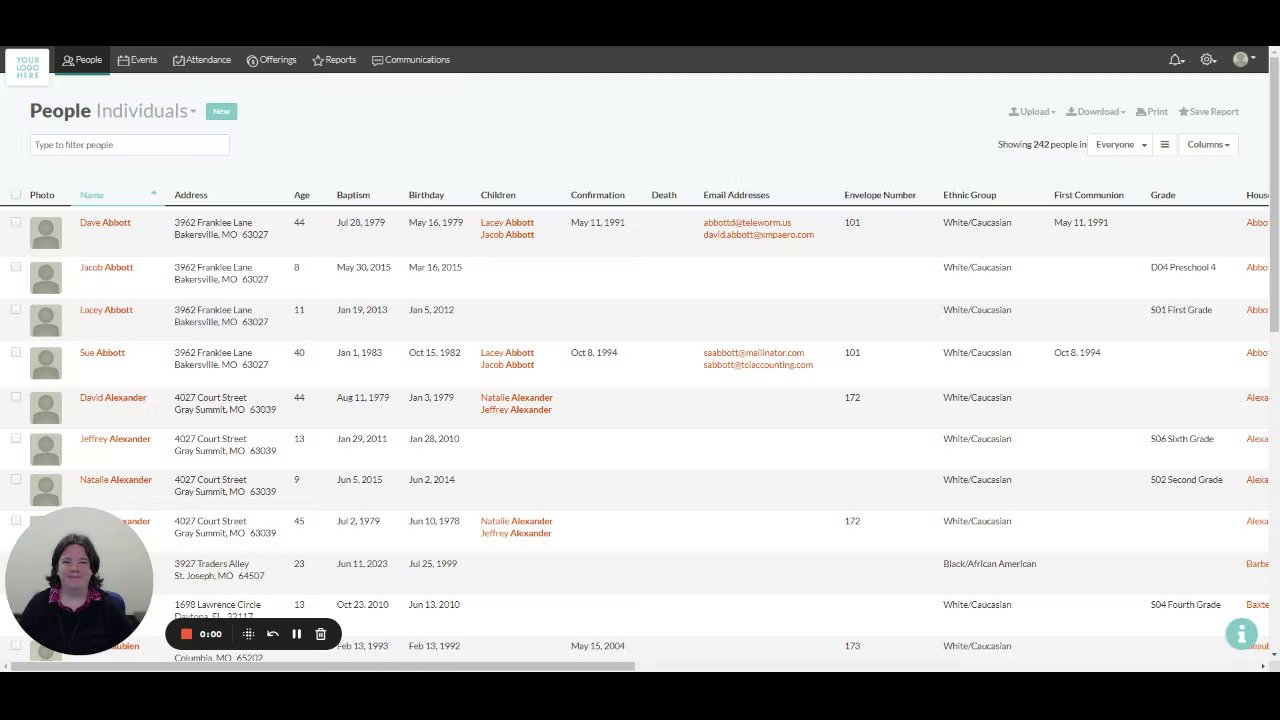Click the presenter webcam bubble
The height and width of the screenshot is (720, 1280).
click(79, 581)
